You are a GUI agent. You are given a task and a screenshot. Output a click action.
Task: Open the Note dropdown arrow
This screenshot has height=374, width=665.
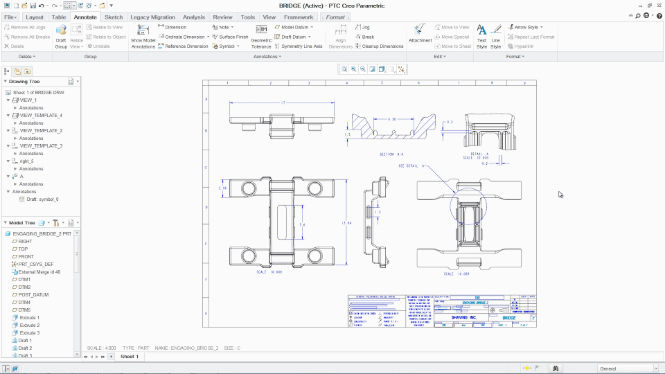[x=232, y=27]
